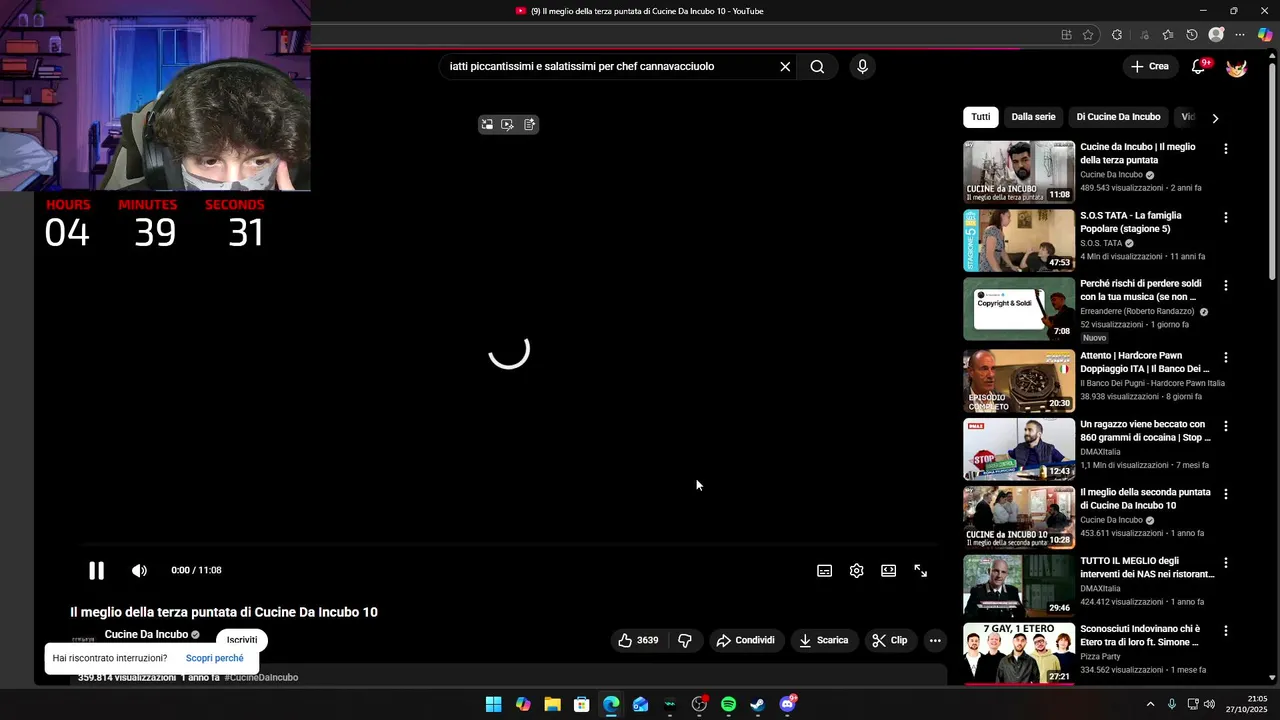The width and height of the screenshot is (1280, 720).
Task: Open Steam from taskbar
Action: [x=757, y=705]
